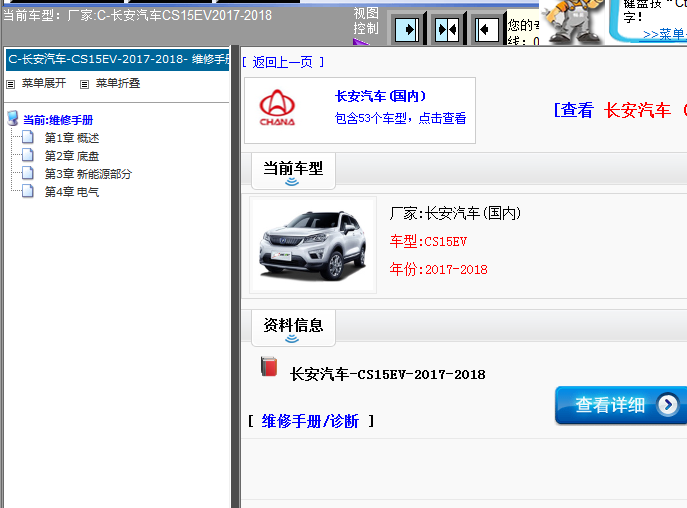Screen dimensions: 687x508
Task: Click the 维修手册/诊断 link
Action: point(310,421)
